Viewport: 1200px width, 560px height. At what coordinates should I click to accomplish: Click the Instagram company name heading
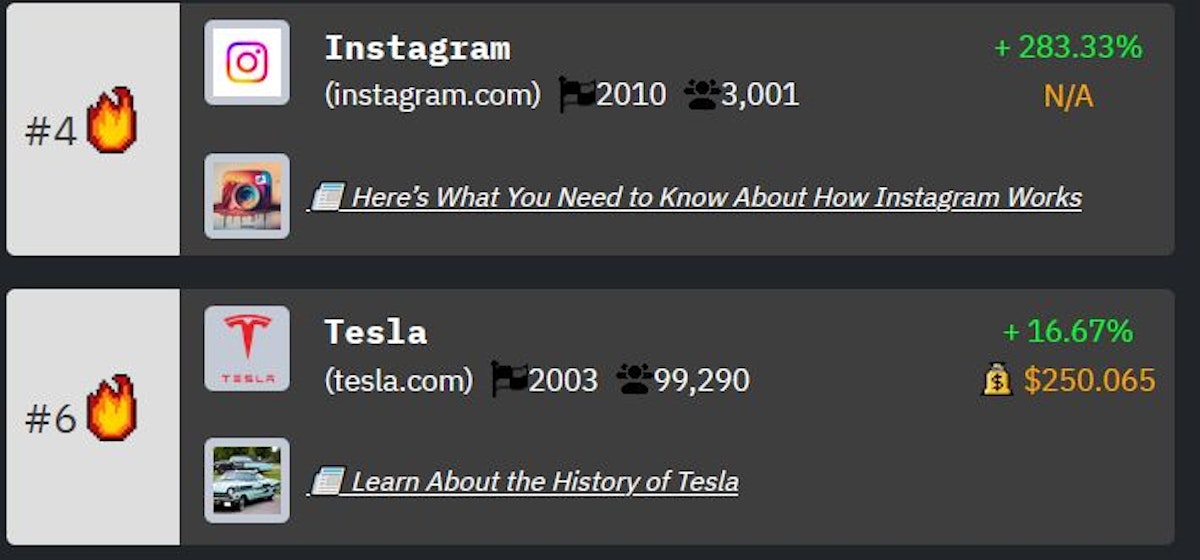click(x=417, y=48)
